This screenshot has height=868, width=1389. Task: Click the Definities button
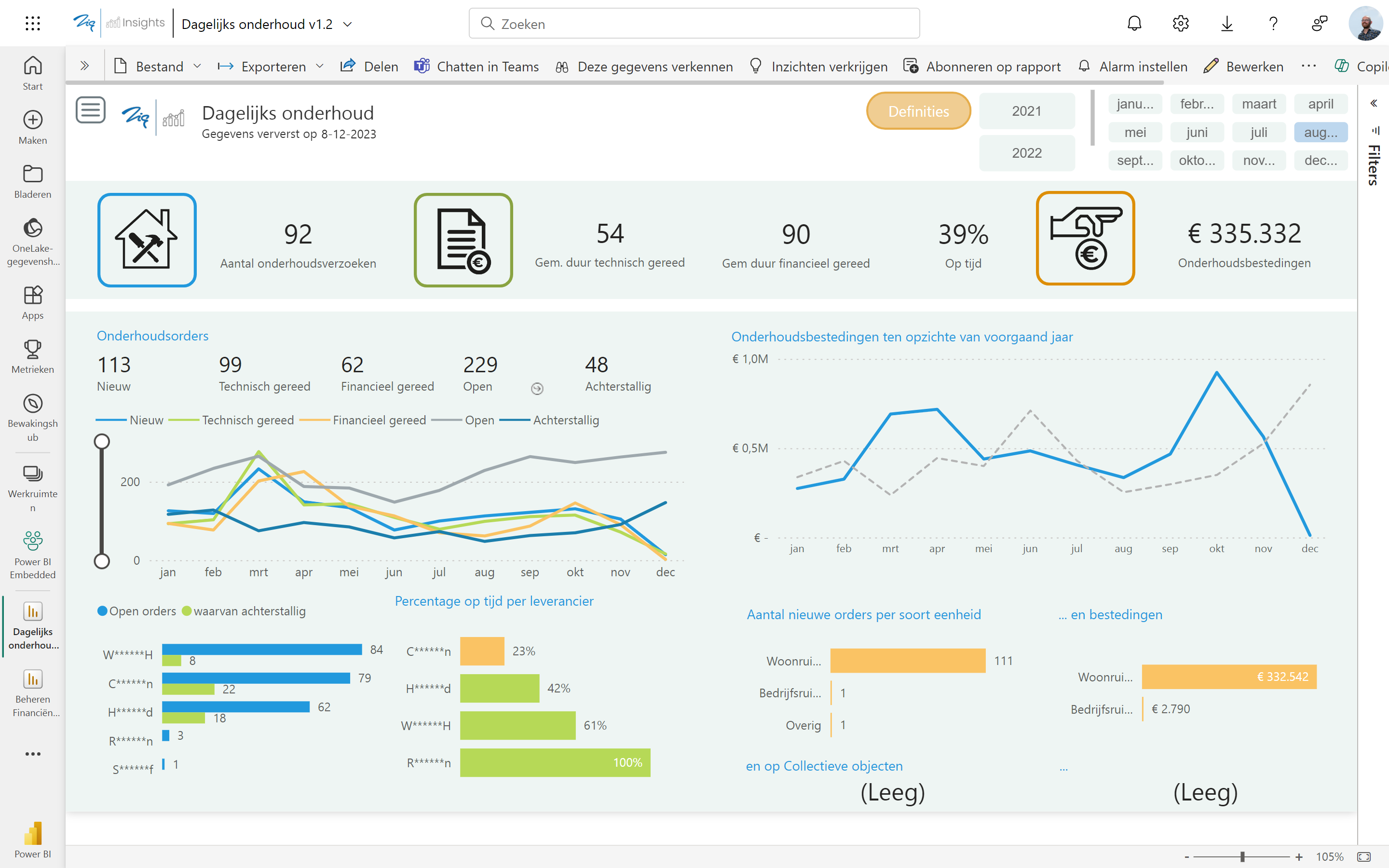[918, 111]
